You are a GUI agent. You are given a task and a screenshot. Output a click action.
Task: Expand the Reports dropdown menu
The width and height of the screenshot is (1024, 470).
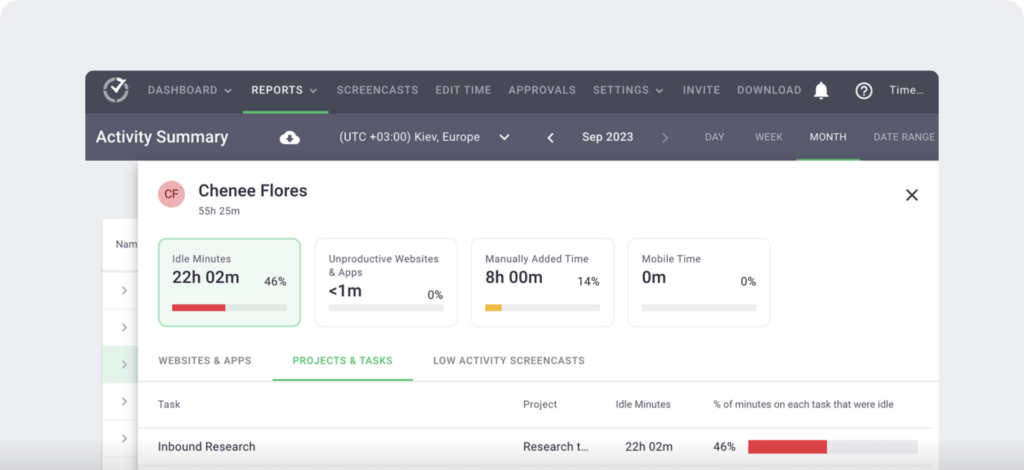click(x=285, y=90)
